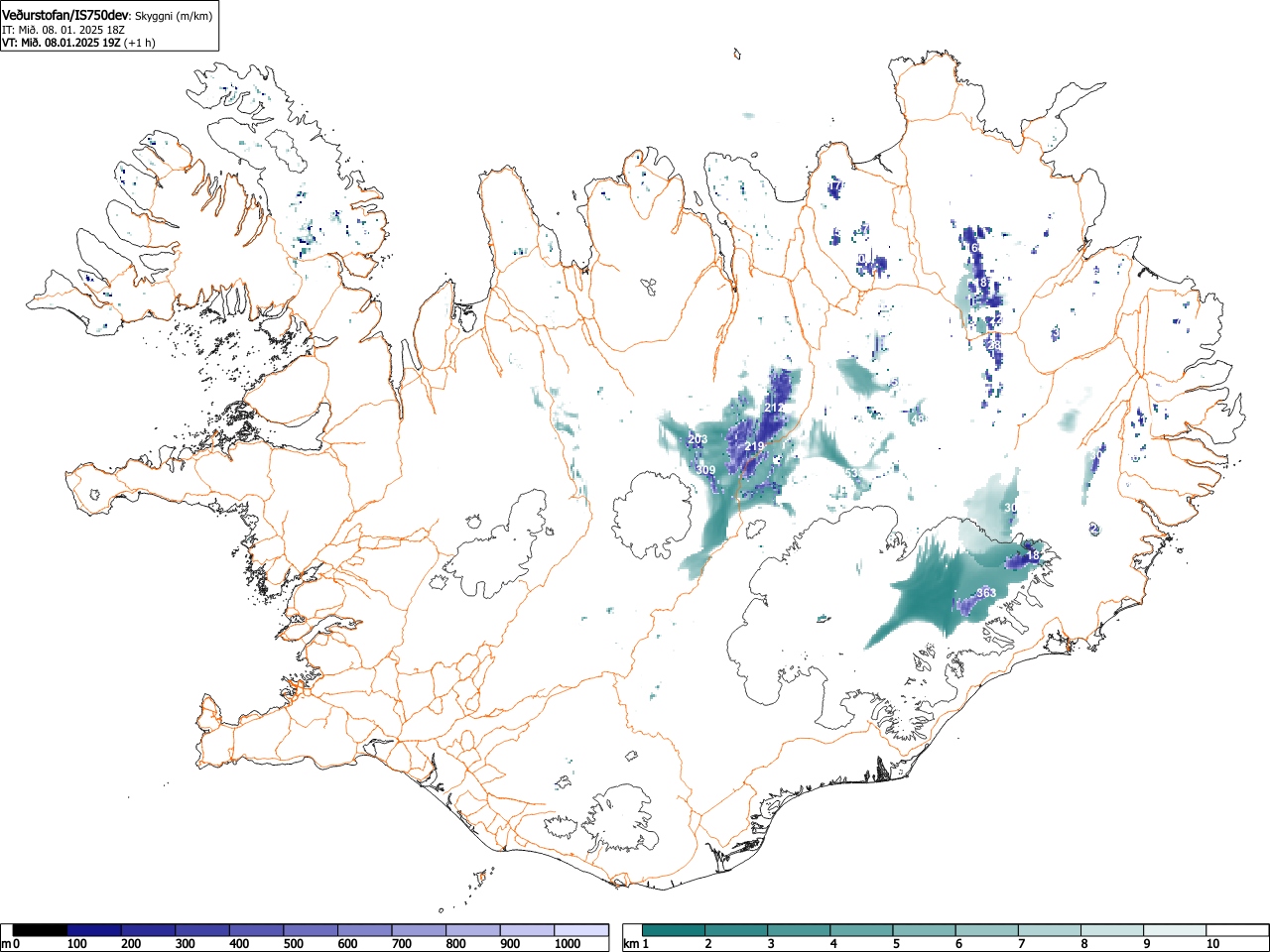Select the '7' tick label in the km legend

tap(1020, 944)
